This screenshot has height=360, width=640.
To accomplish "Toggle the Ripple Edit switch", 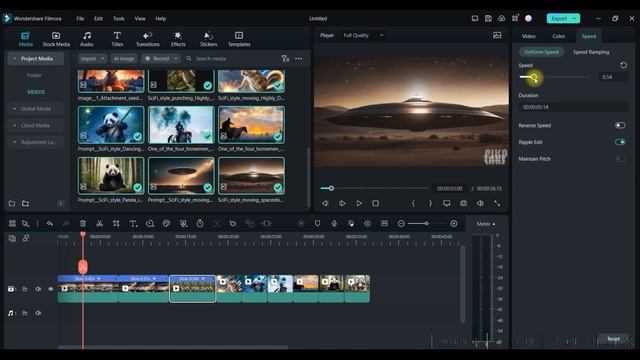I will coord(620,142).
